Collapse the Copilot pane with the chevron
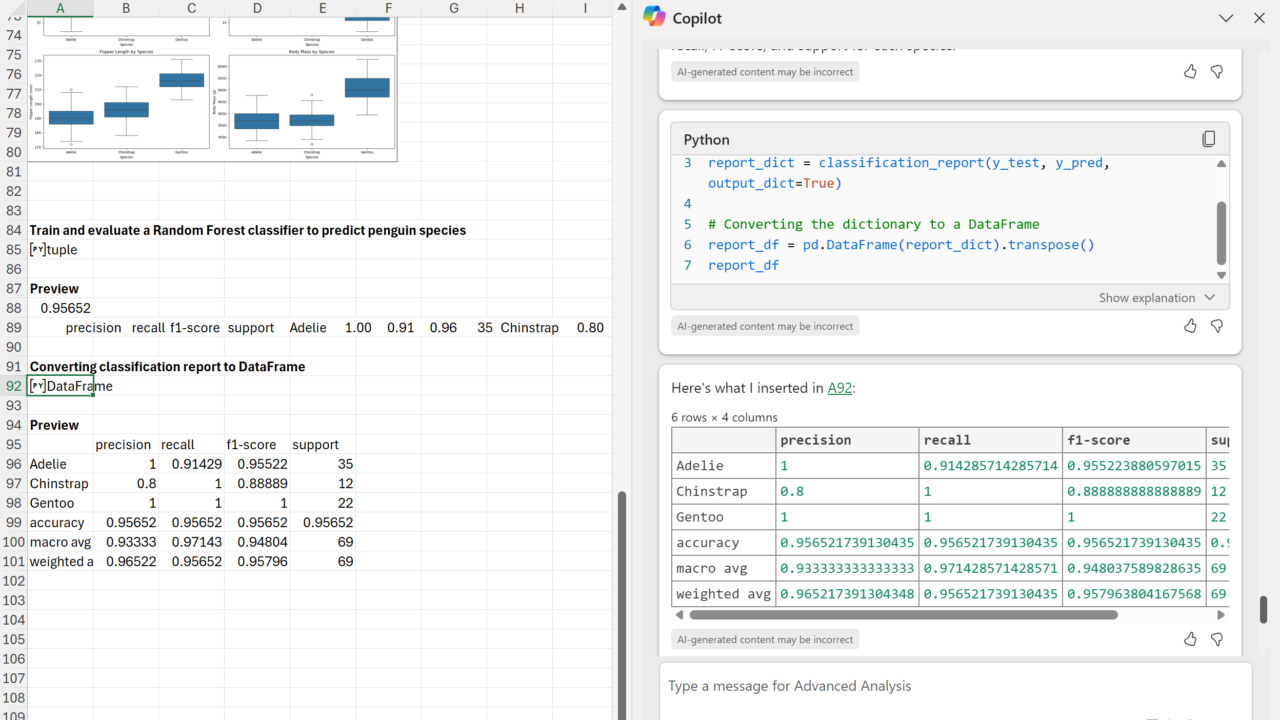The width and height of the screenshot is (1280, 720). pyautogui.click(x=1226, y=18)
